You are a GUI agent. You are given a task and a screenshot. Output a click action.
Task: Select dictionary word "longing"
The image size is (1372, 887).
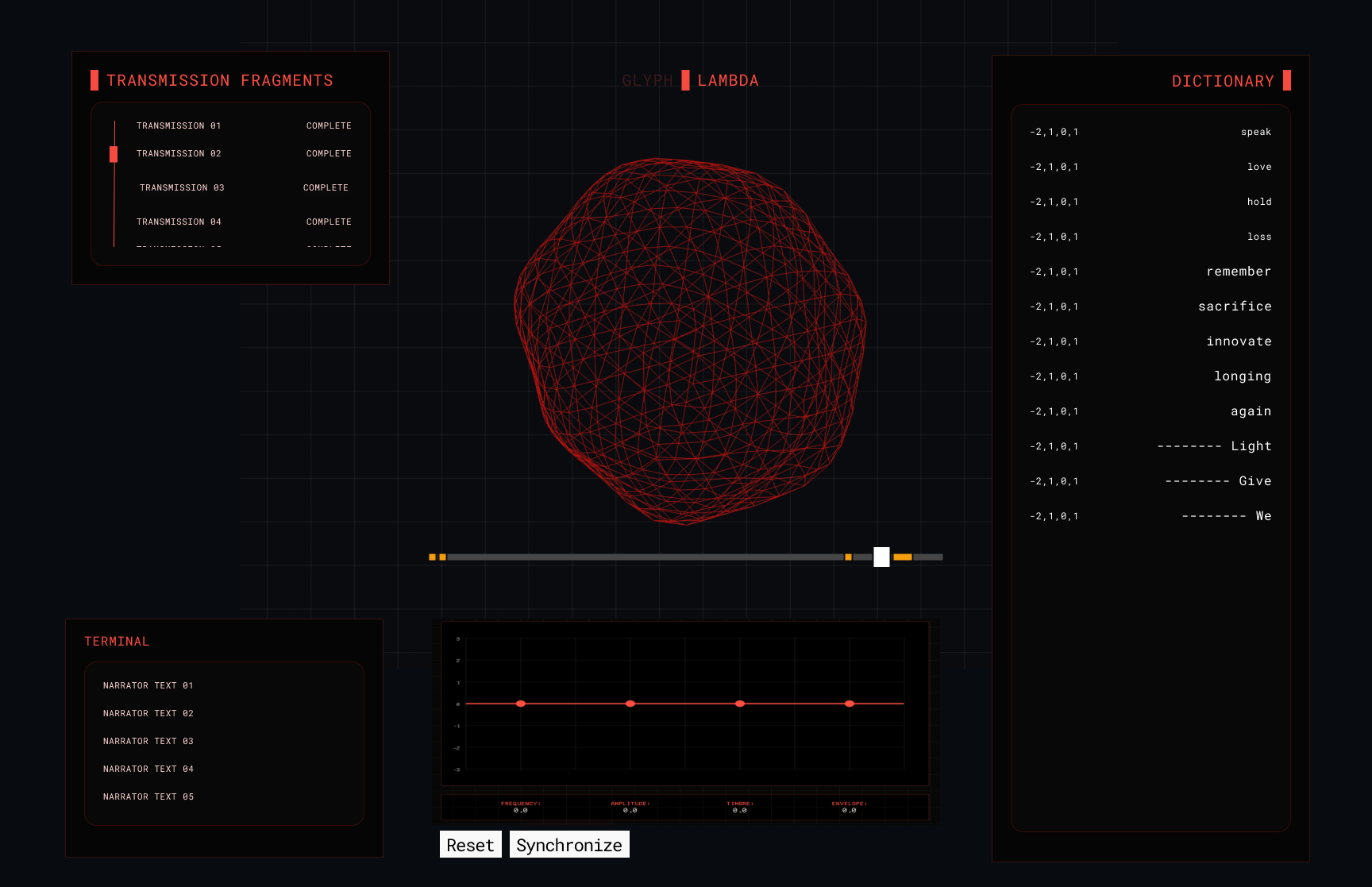click(x=1243, y=376)
